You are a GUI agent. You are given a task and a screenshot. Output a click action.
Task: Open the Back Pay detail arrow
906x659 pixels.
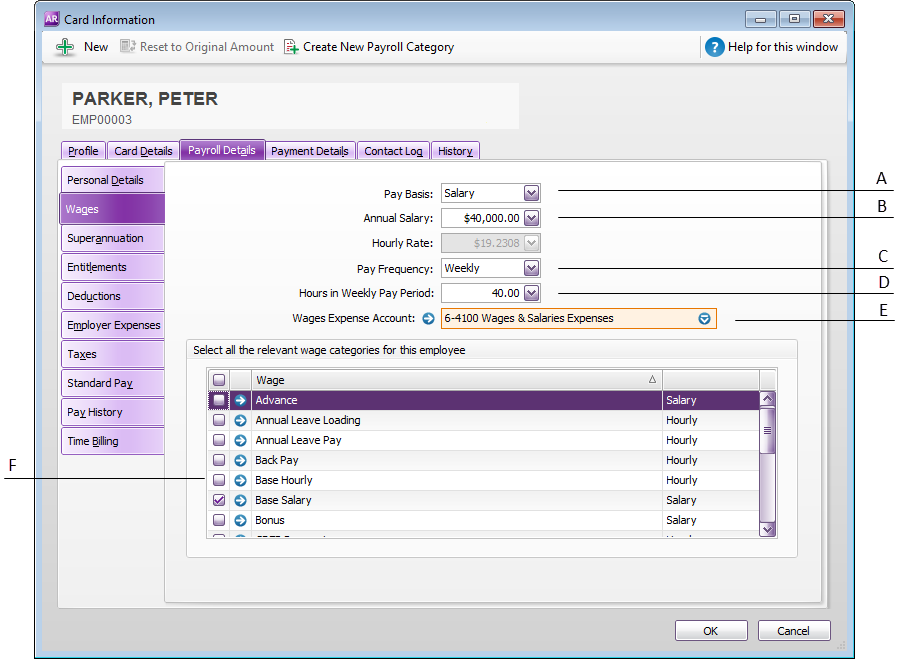240,460
